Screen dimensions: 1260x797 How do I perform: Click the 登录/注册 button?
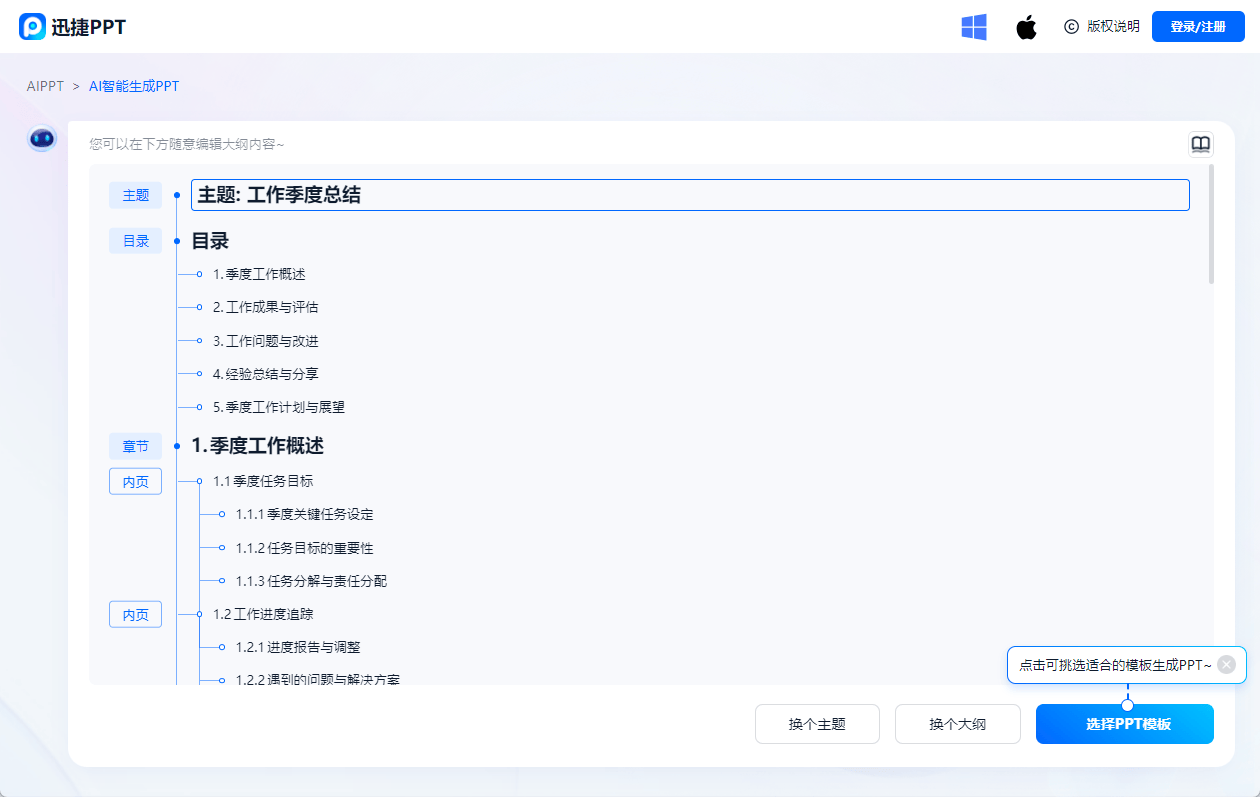coord(1198,27)
